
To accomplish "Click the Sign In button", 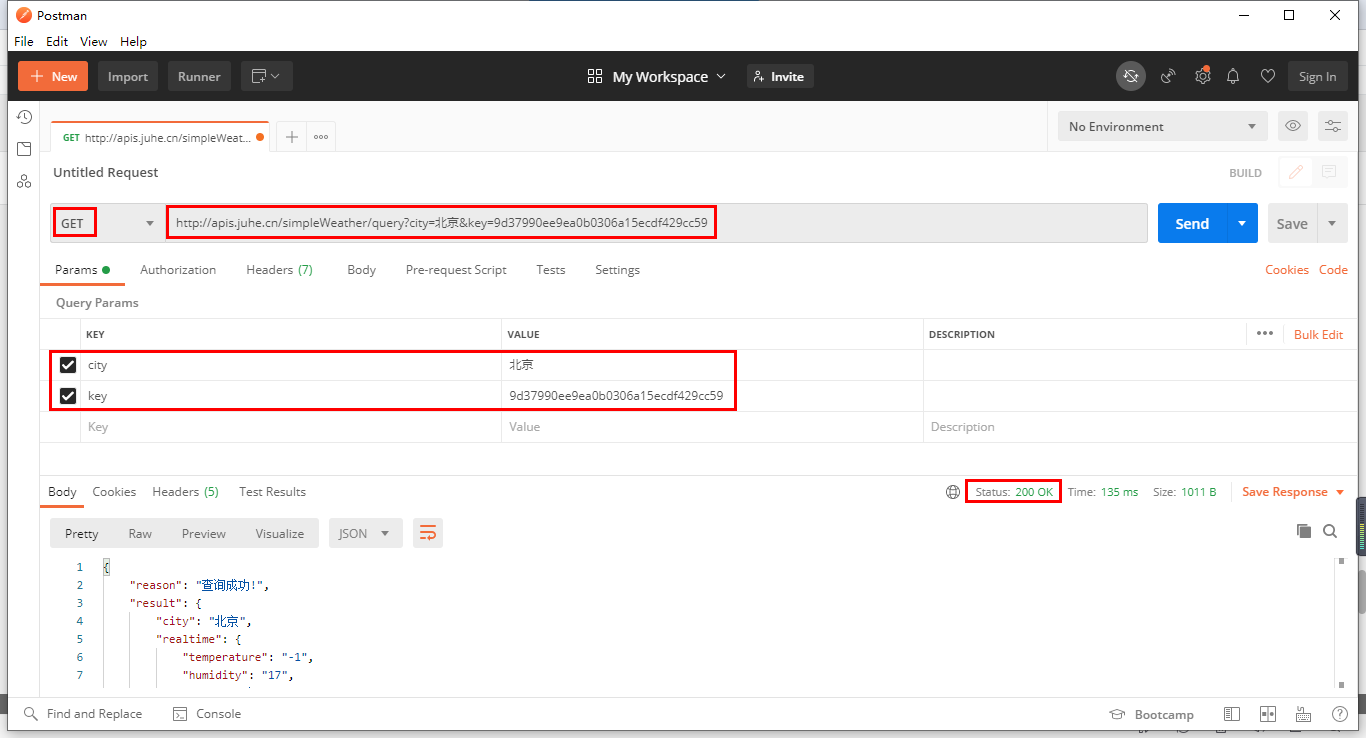I will 1317,77.
